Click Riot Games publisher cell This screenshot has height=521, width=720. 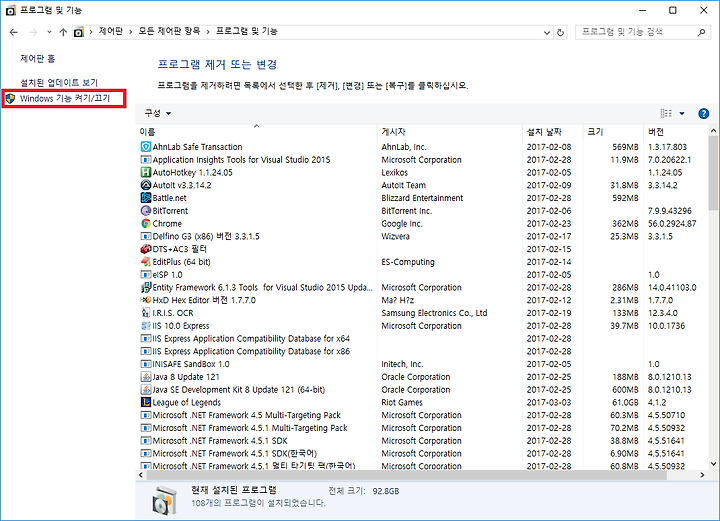tap(402, 402)
